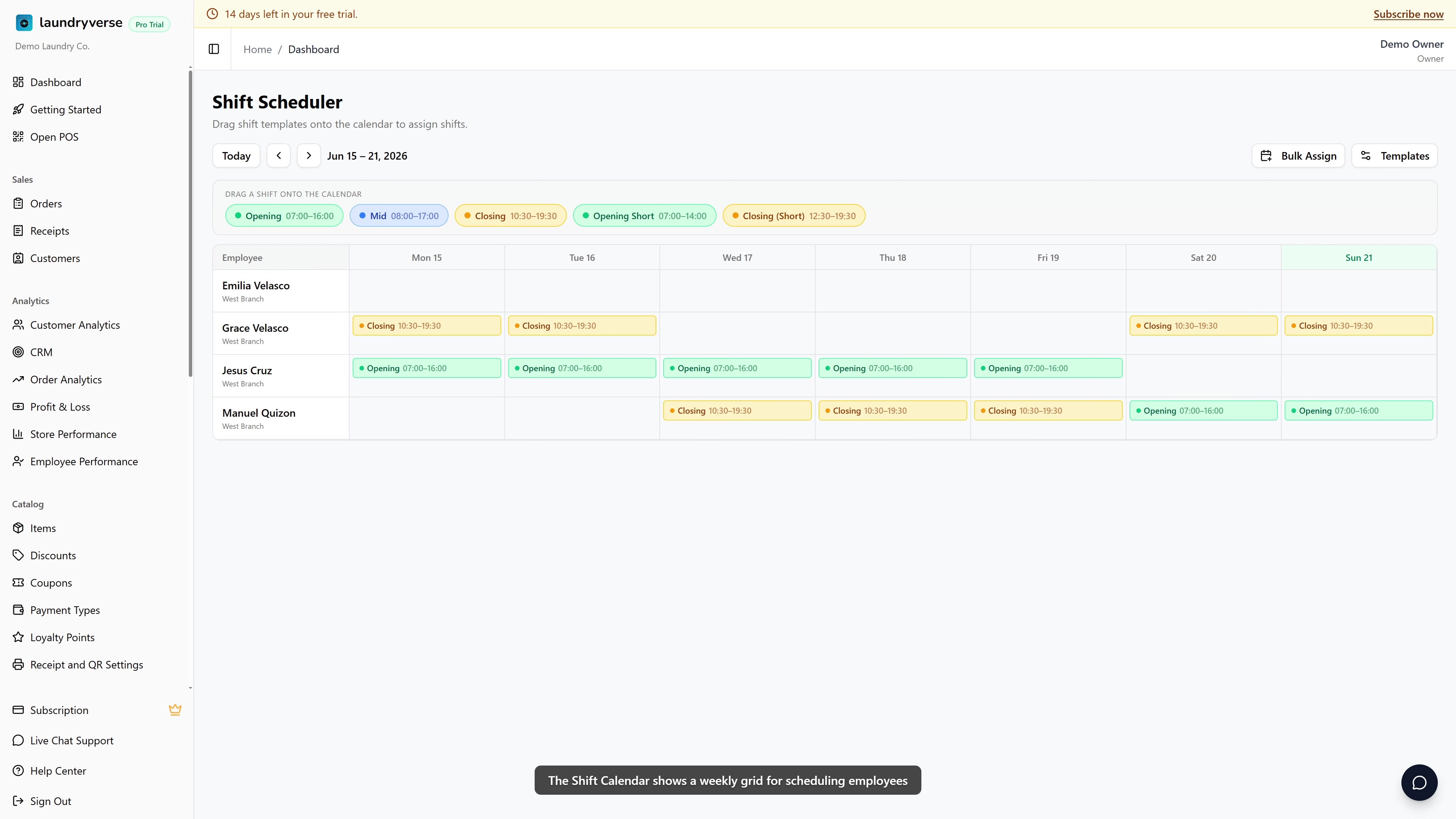
Task: Open the Open POS QR icon
Action: 18,137
